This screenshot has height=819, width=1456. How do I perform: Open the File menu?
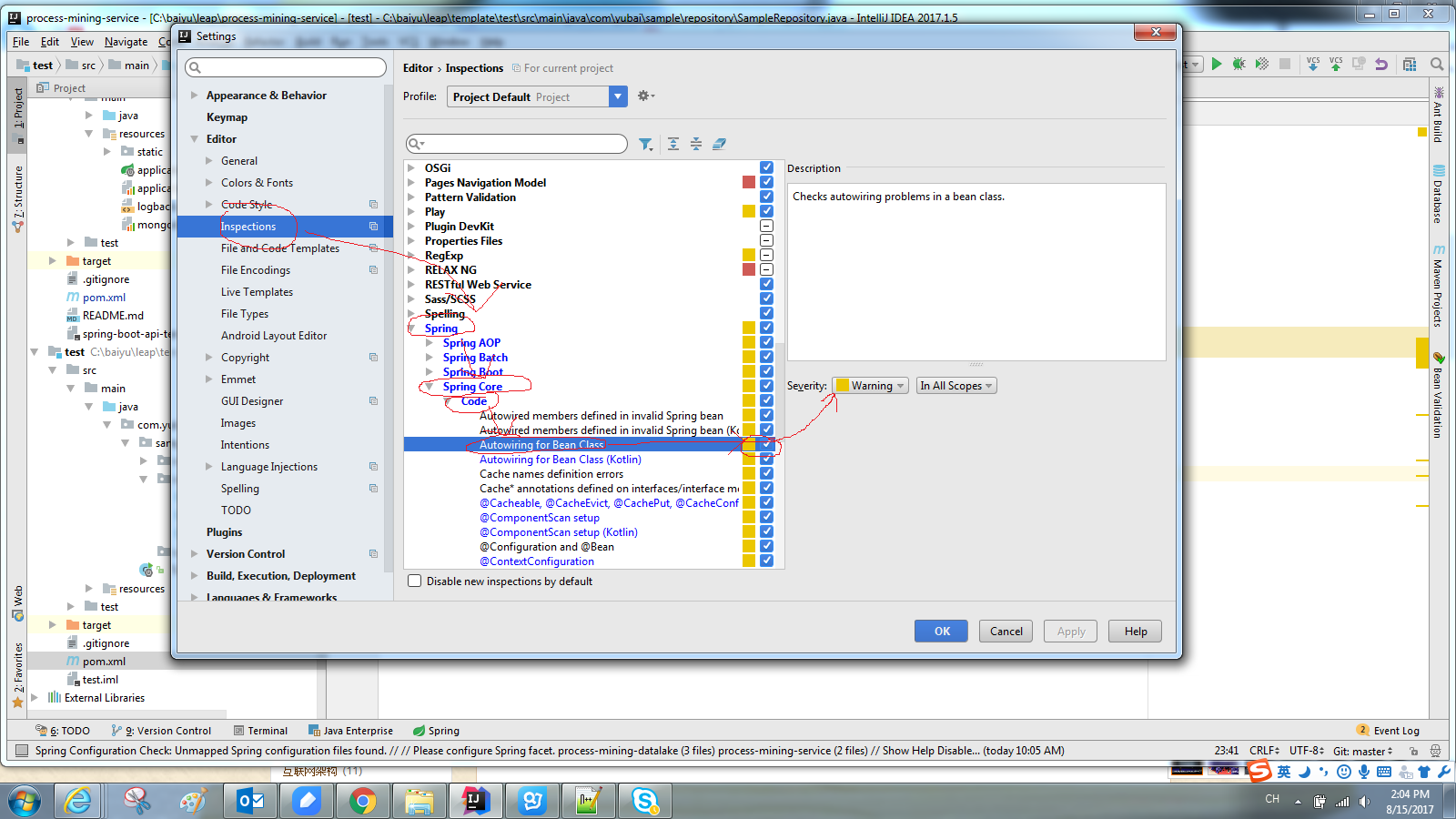[21, 41]
